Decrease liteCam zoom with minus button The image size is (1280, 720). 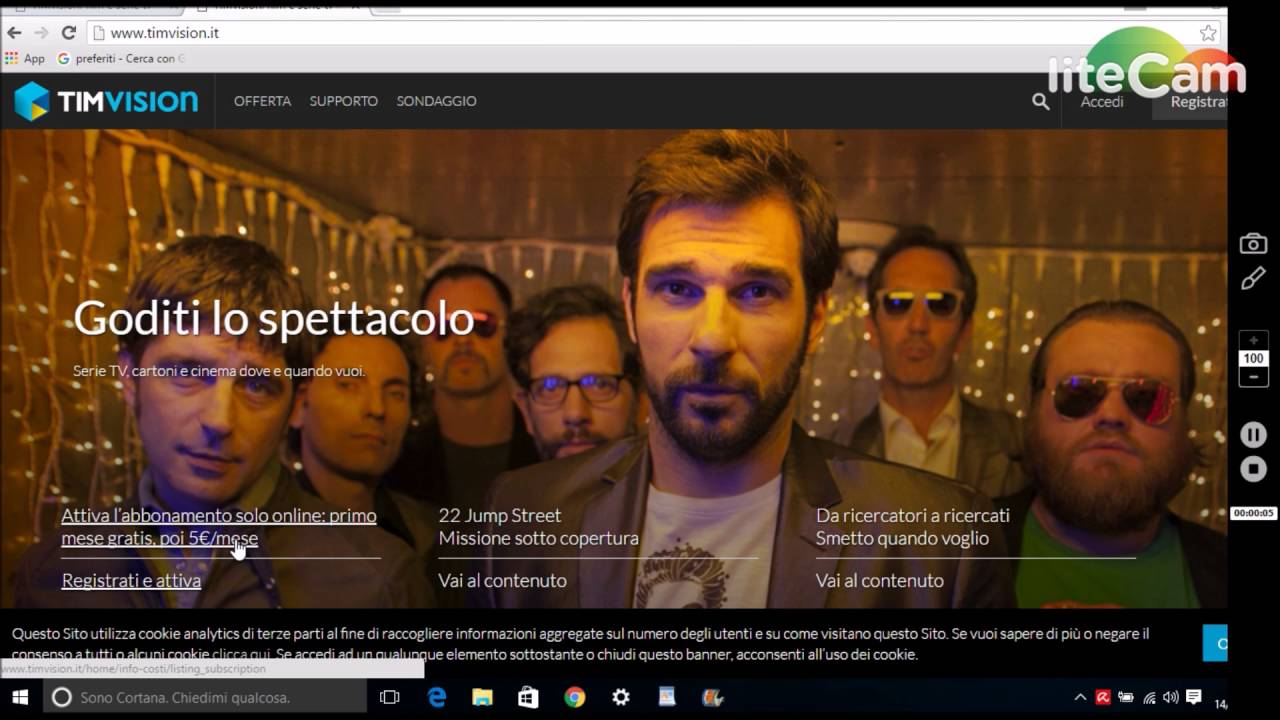point(1253,377)
